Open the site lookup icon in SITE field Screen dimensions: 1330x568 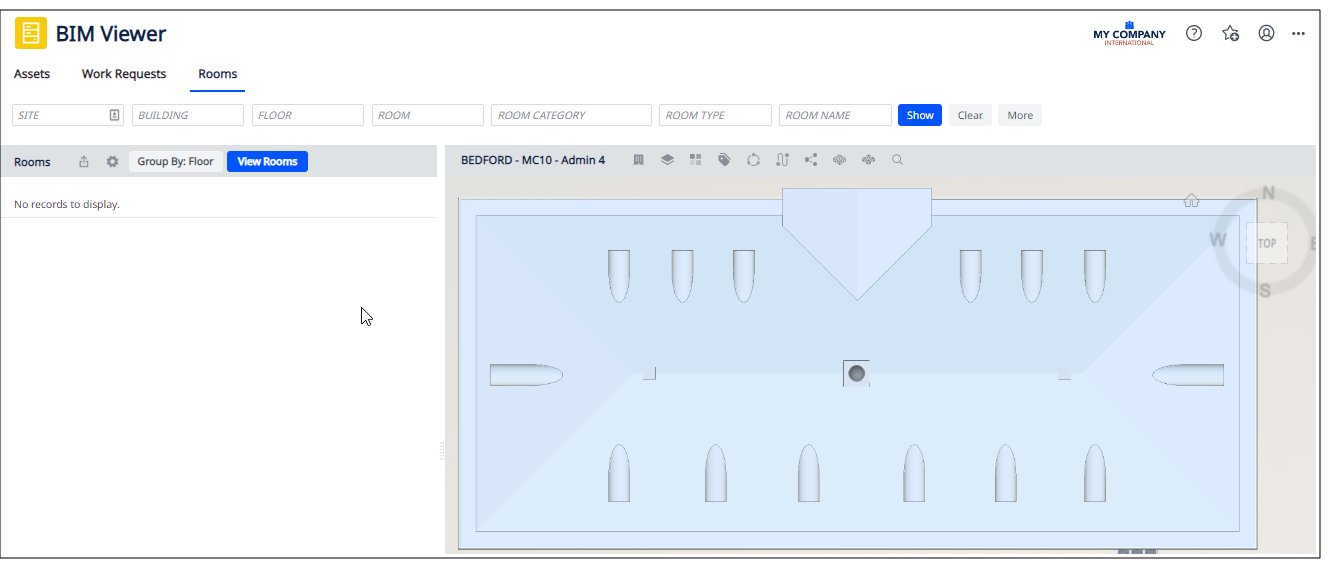coord(115,115)
